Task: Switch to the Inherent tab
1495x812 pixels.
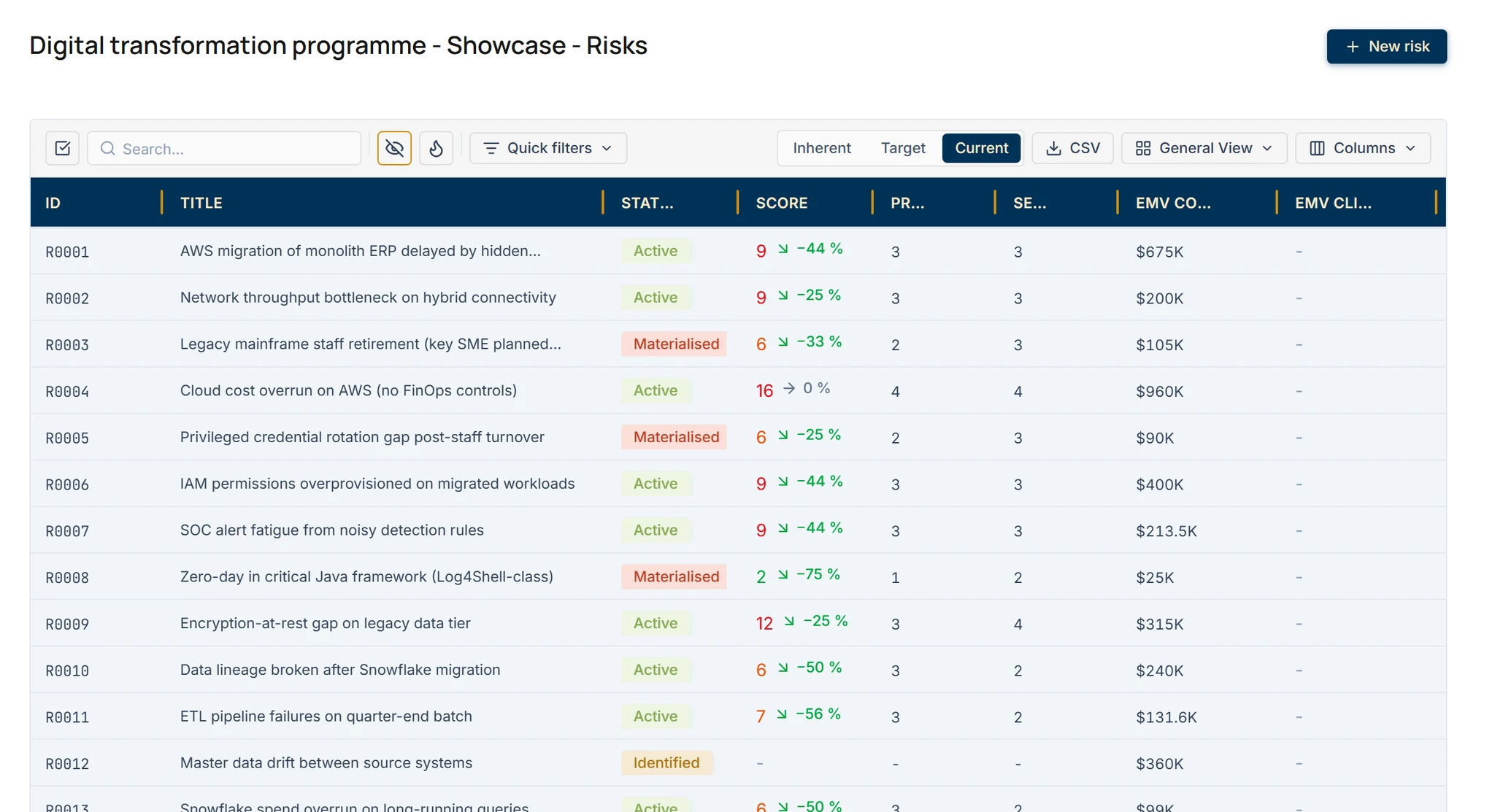Action: [x=822, y=148]
